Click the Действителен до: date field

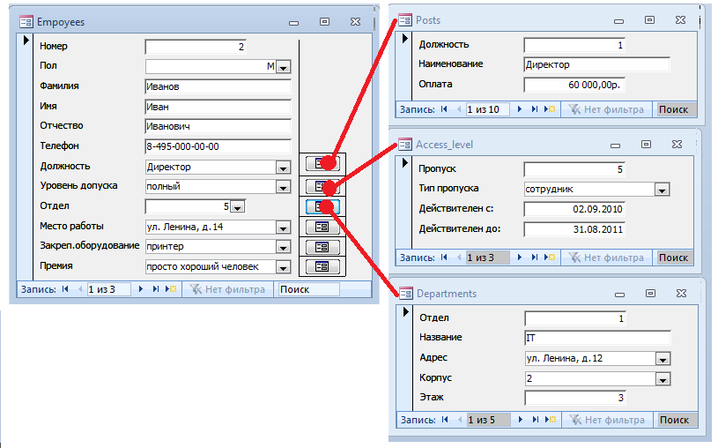[574, 229]
